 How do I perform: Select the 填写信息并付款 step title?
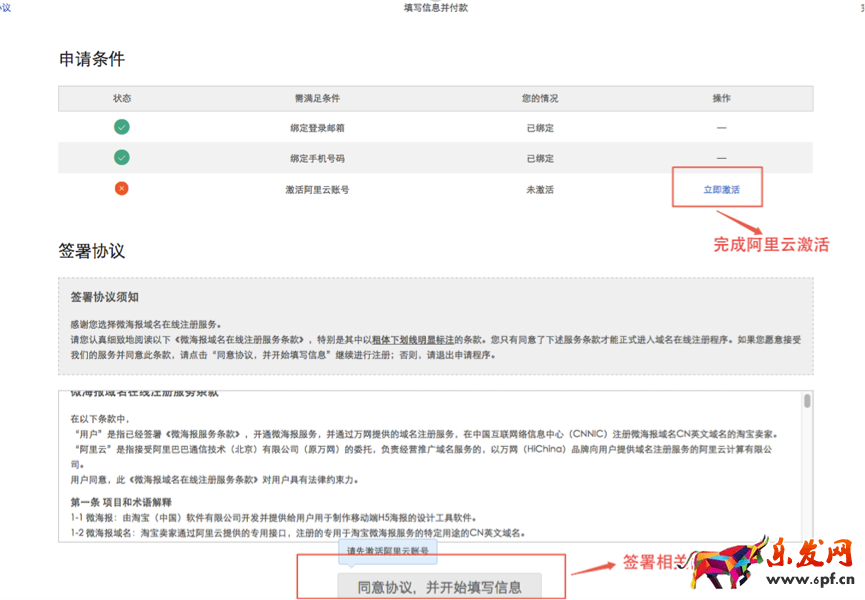tap(435, 7)
